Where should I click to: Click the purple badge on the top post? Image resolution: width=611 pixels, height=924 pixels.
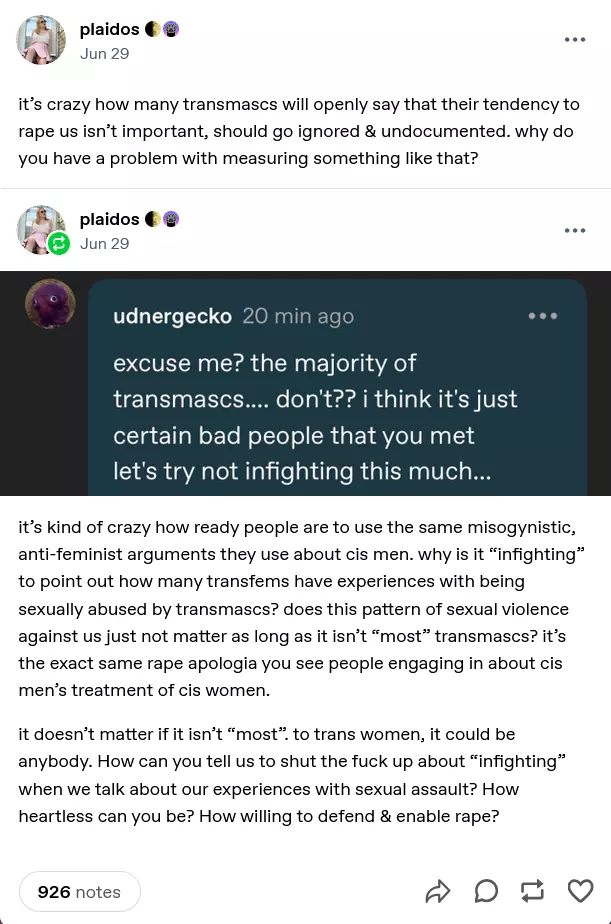pos(171,29)
